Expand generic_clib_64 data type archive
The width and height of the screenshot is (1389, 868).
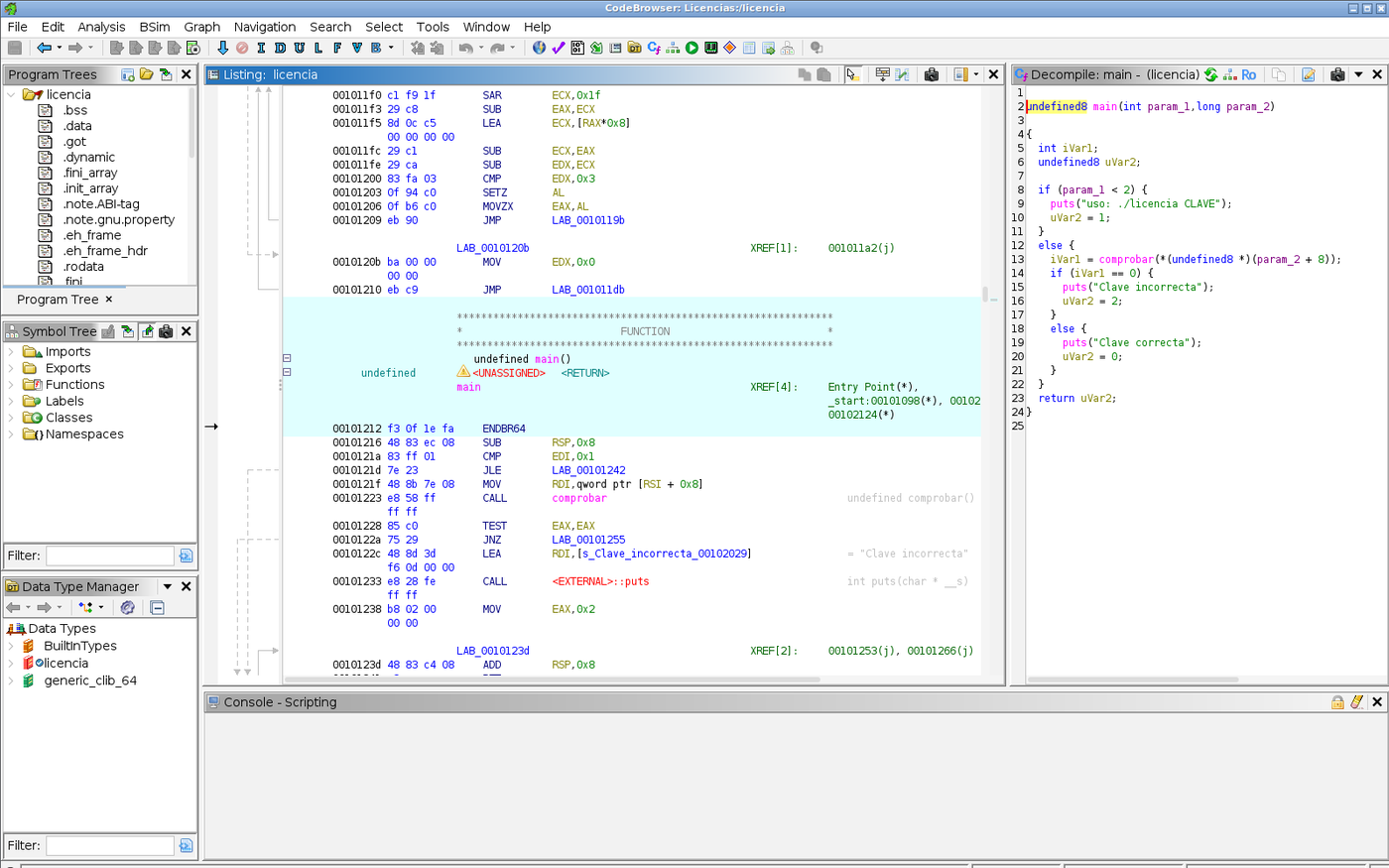(11, 681)
